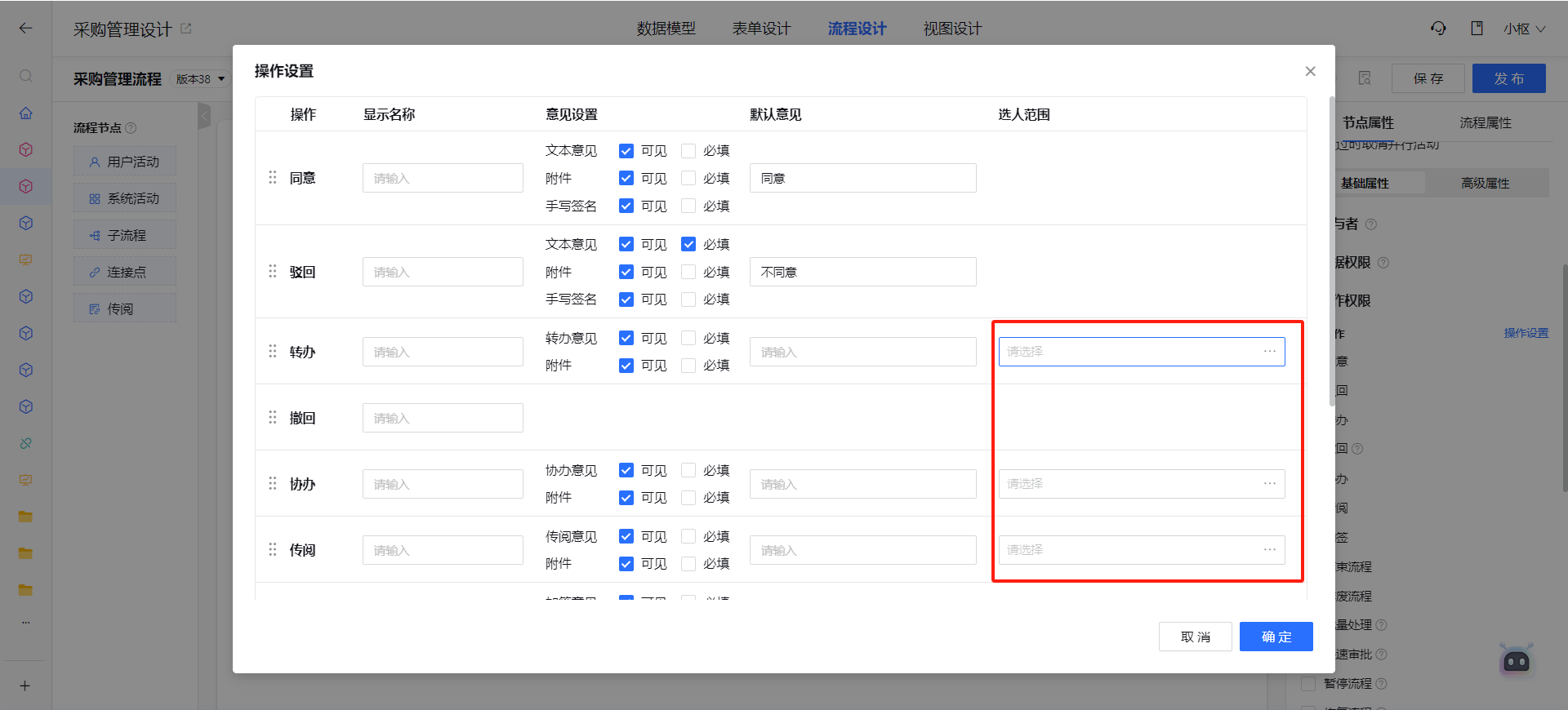The width and height of the screenshot is (1568, 710).
Task: Click the dialog vertical scrollbar
Action: (x=1332, y=253)
